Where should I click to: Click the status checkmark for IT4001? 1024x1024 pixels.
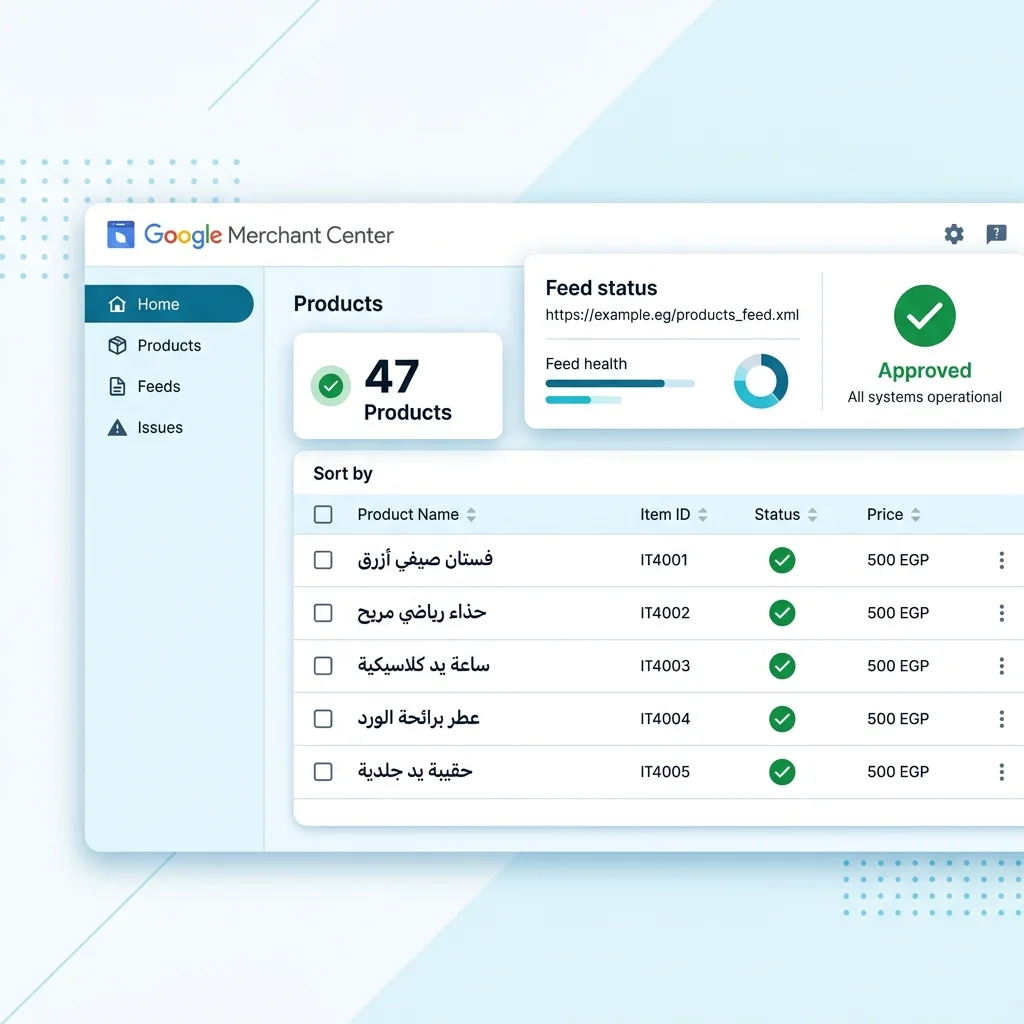pyautogui.click(x=782, y=560)
